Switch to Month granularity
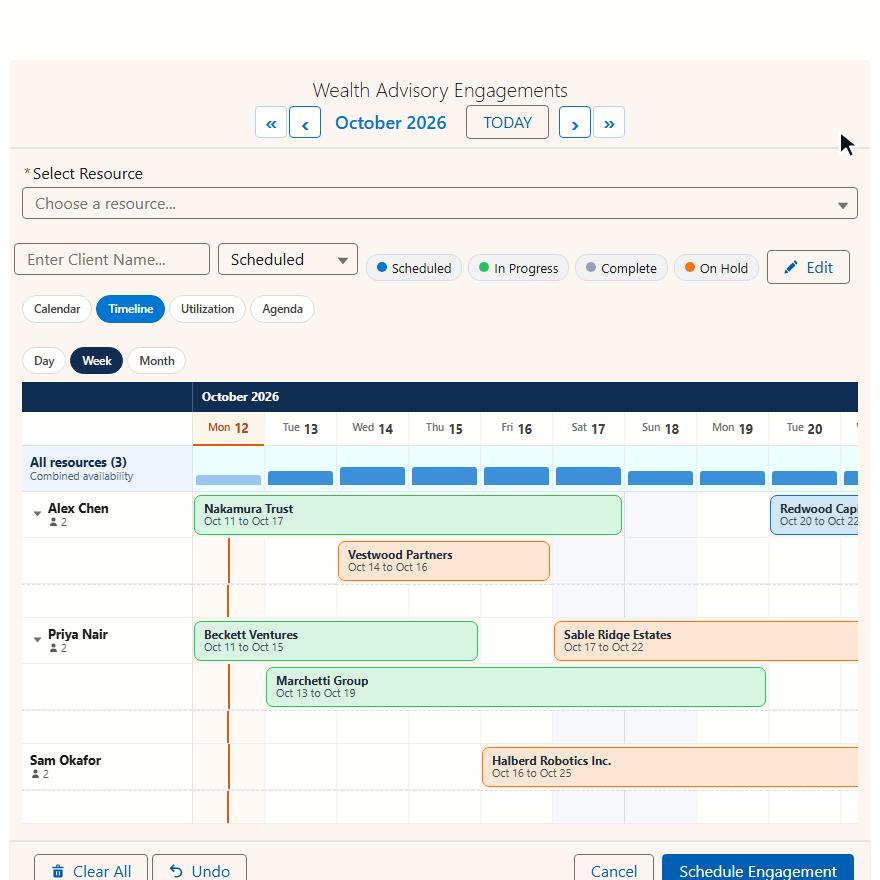Screen dimensions: 880x880 point(157,361)
